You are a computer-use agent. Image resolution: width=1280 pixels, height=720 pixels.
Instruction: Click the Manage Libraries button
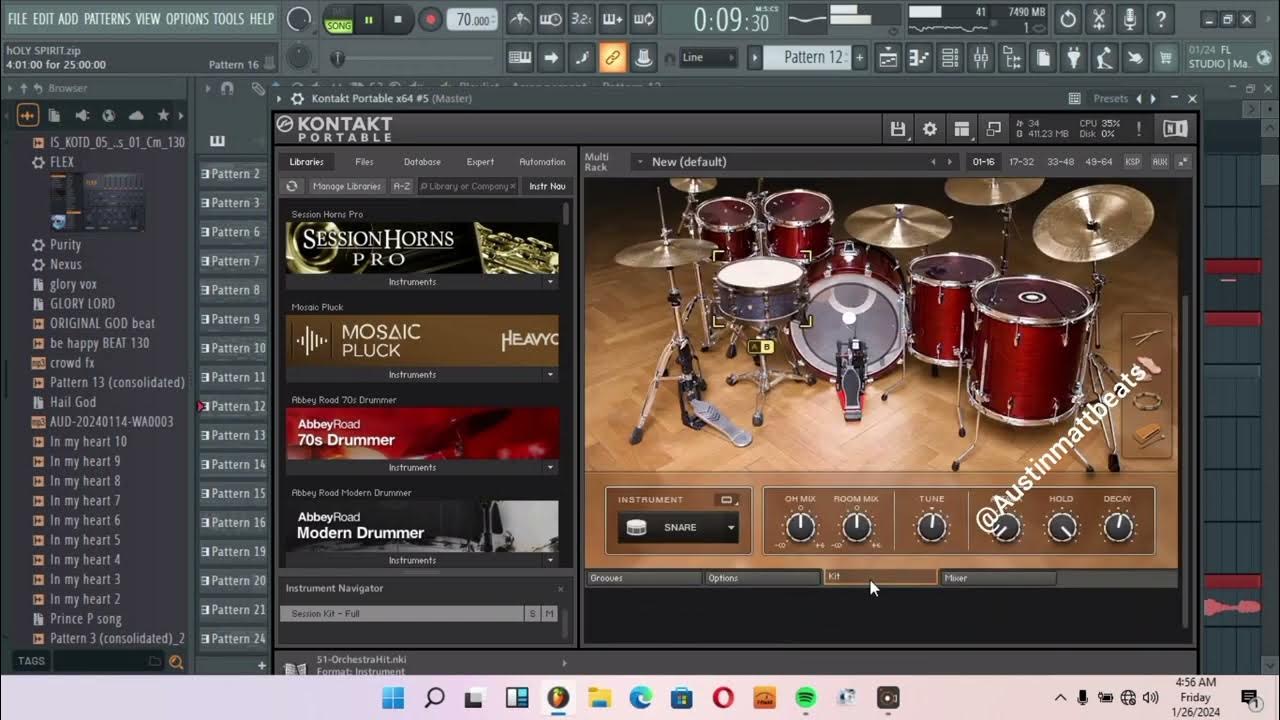[346, 186]
